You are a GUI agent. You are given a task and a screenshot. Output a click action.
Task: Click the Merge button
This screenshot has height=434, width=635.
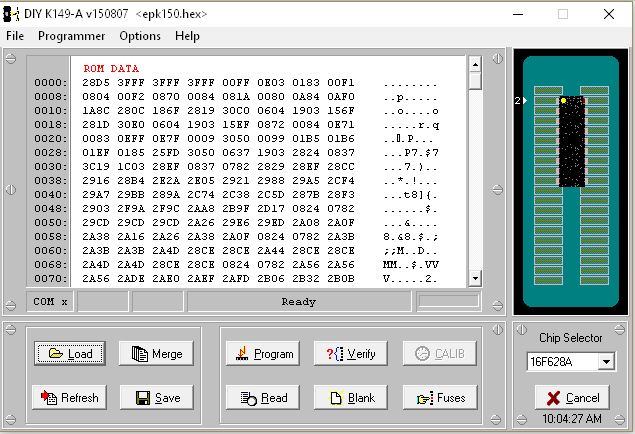[x=156, y=353]
